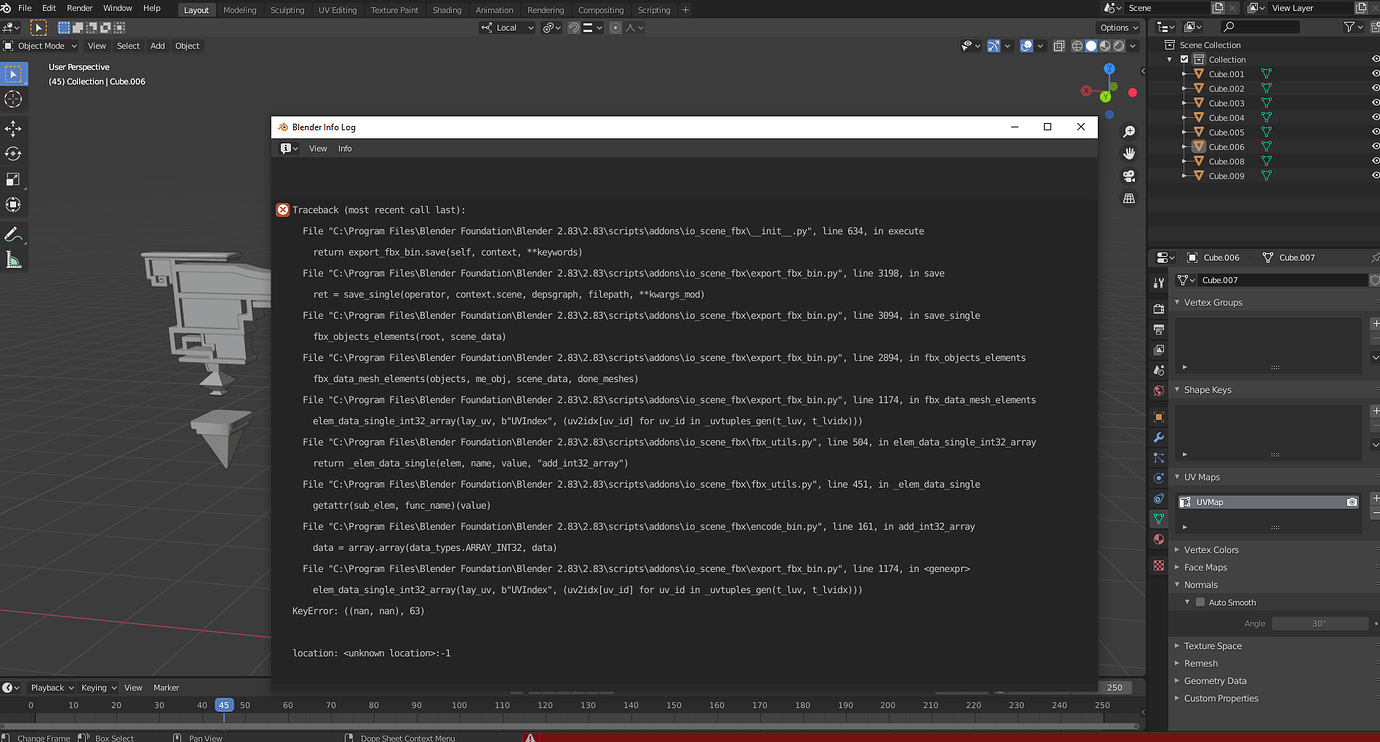Switch perspective/orthographic grid icon
This screenshot has width=1380, height=742.
(1129, 199)
